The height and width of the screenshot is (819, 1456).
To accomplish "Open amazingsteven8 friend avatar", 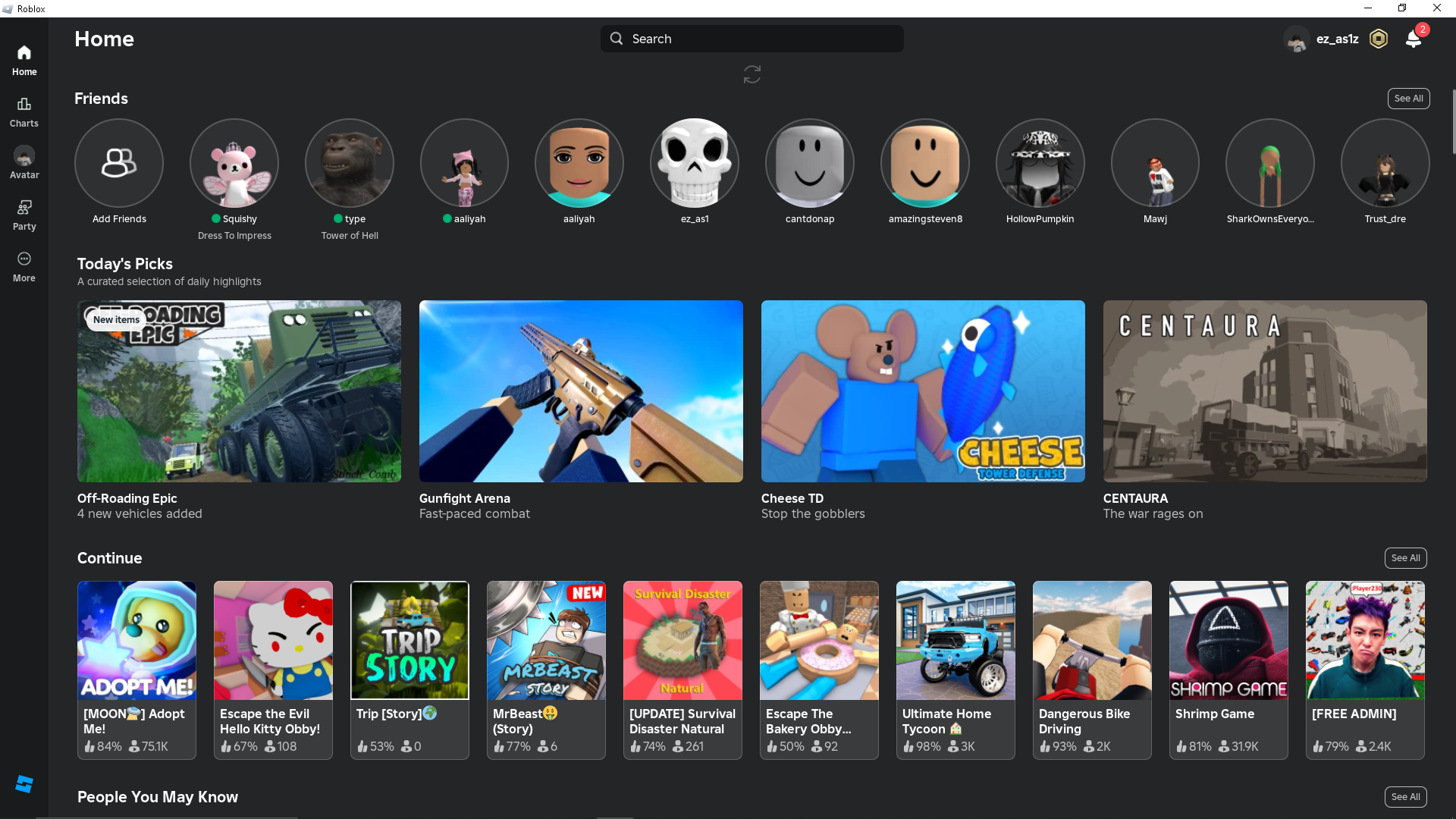I will click(x=925, y=163).
